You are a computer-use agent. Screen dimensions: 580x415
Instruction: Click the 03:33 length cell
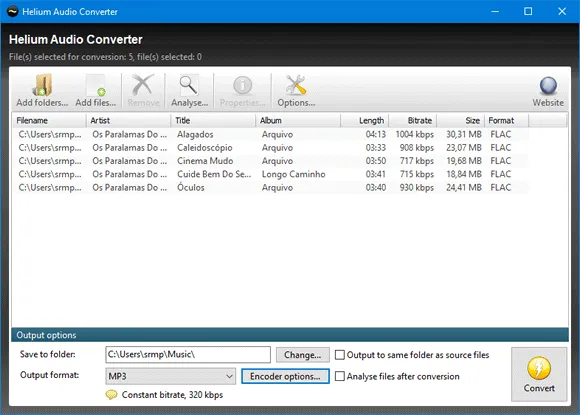(x=375, y=148)
